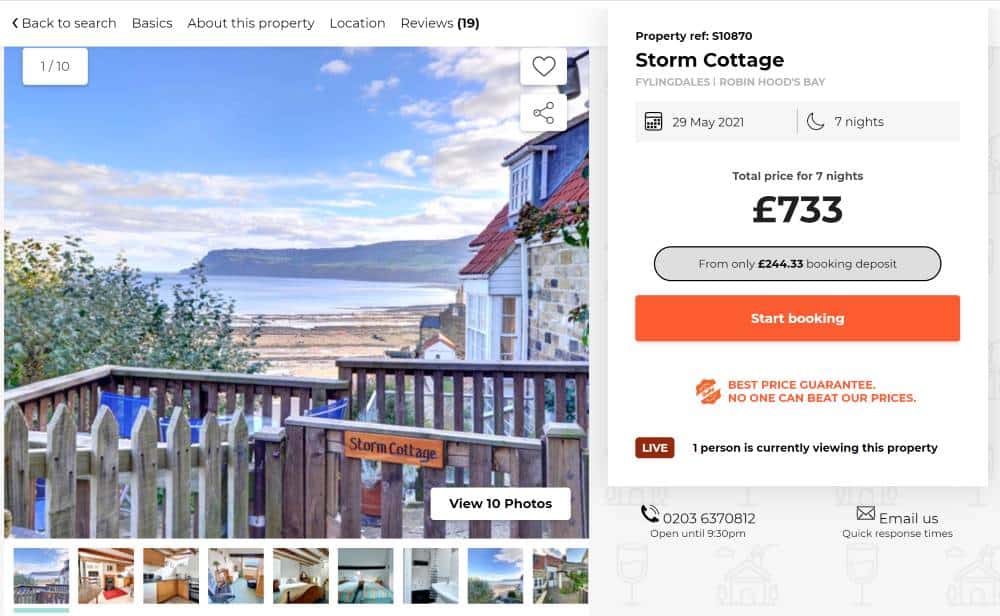The height and width of the screenshot is (616, 1000).
Task: Click the View 10 Photos button
Action: click(x=500, y=504)
